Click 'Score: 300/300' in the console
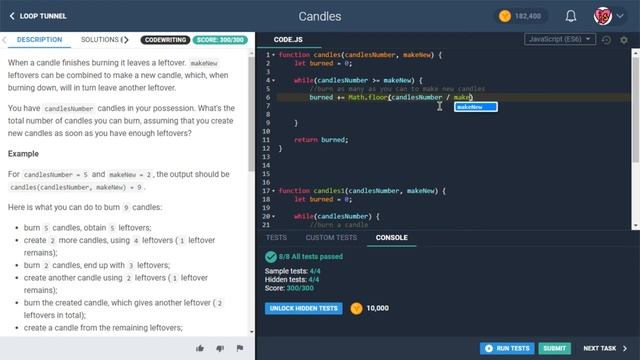Image resolution: width=640 pixels, height=360 pixels. [289, 288]
